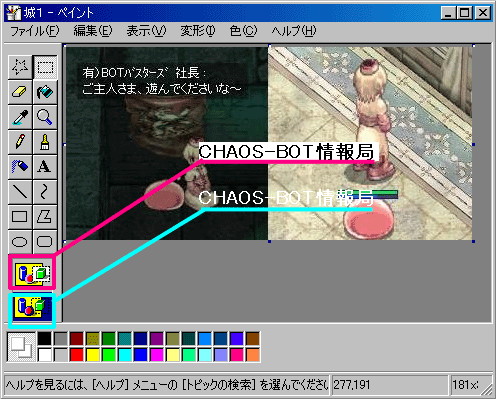
Task: Select the dotted olive color swatch
Action: (x=93, y=339)
